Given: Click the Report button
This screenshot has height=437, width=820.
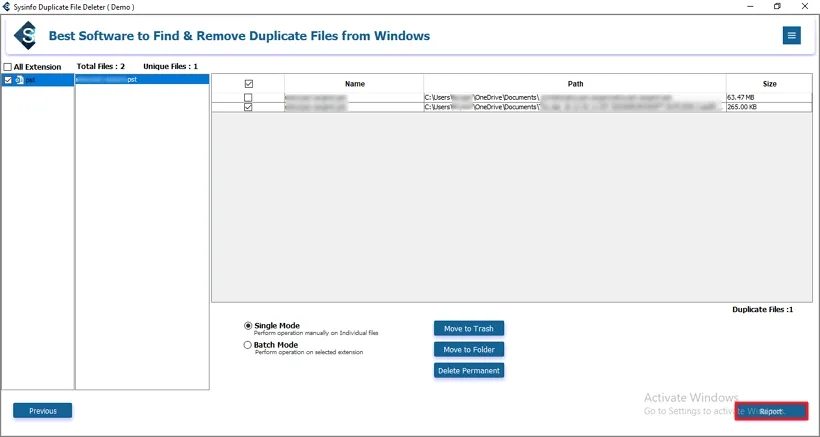Looking at the screenshot, I should [771, 411].
